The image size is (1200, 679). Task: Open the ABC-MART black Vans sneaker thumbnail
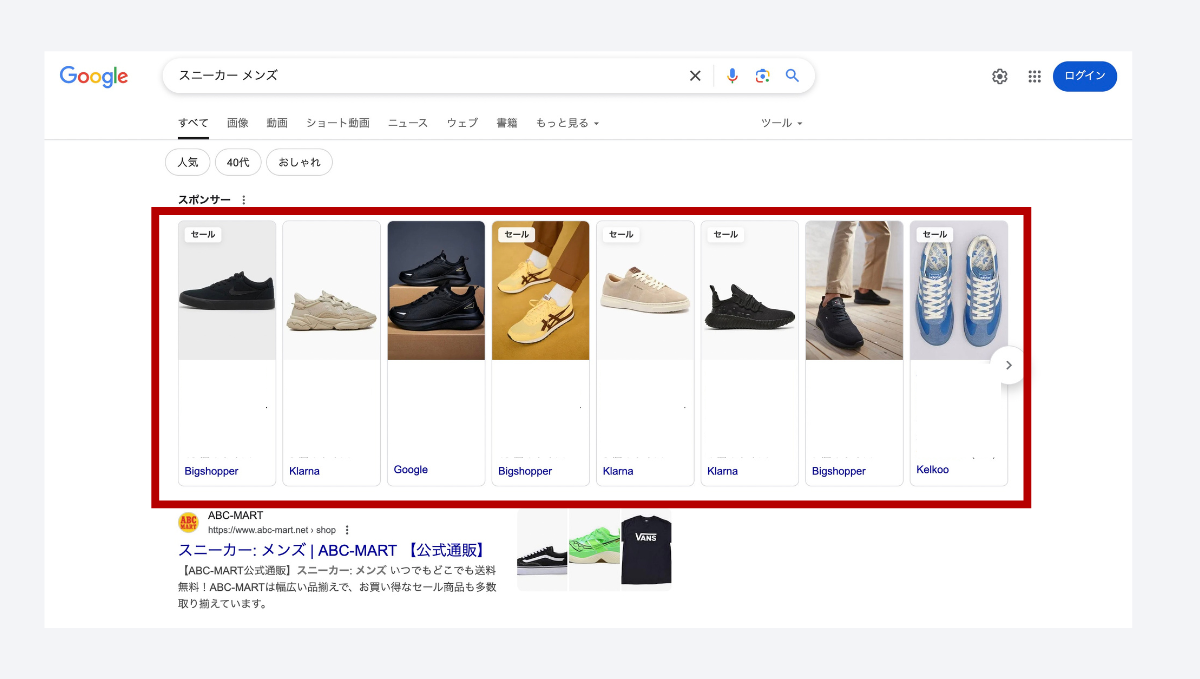click(x=542, y=551)
